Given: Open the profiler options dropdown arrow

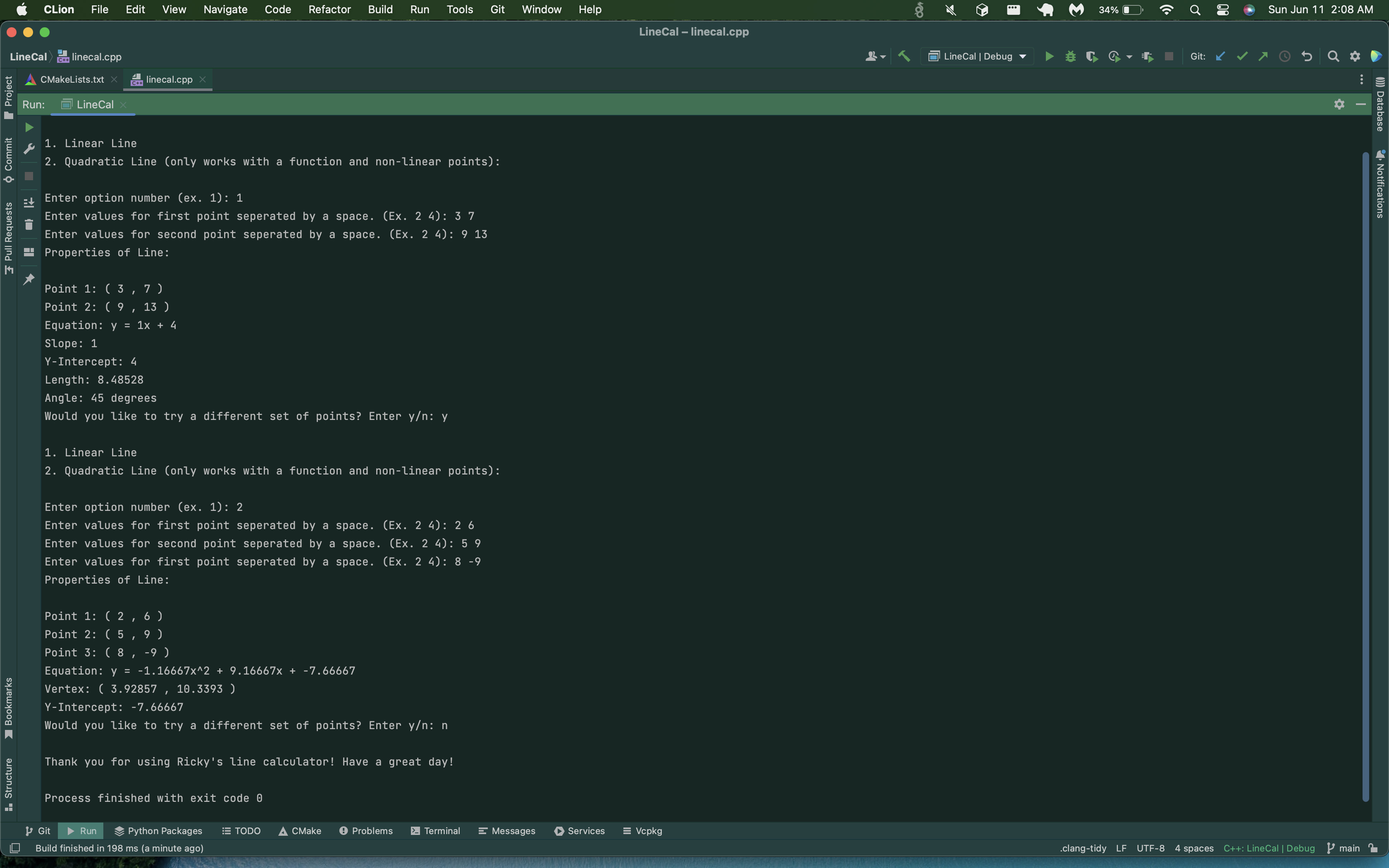Looking at the screenshot, I should tap(1129, 57).
